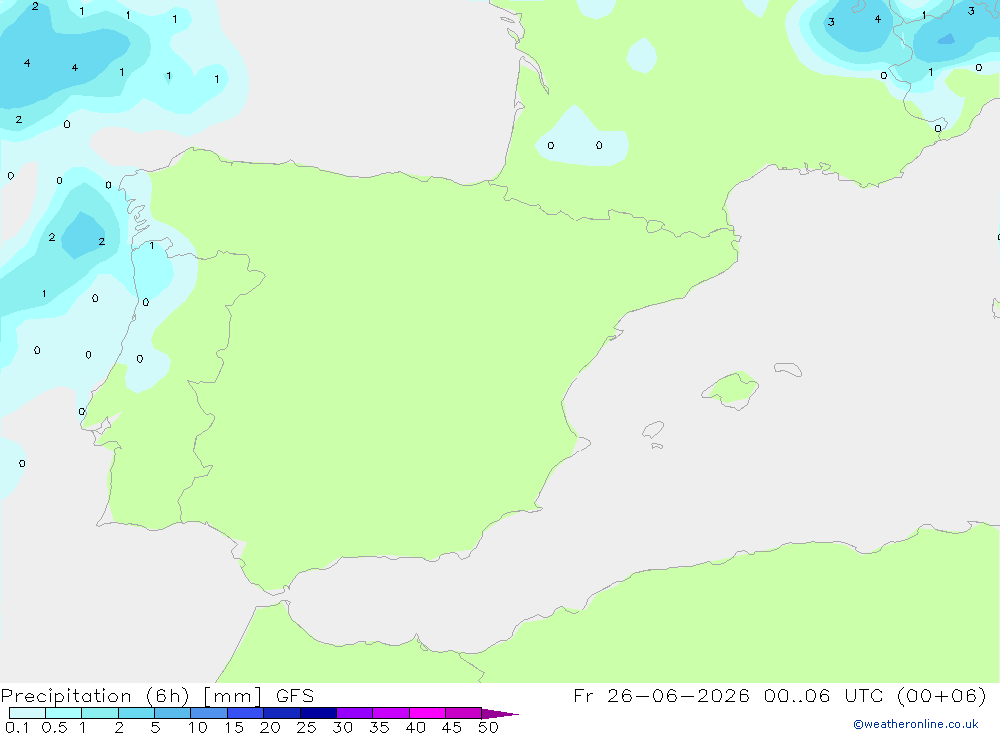The height and width of the screenshot is (733, 1000).
Task: Click the "00..06 UTC" time range text
Action: 823,695
